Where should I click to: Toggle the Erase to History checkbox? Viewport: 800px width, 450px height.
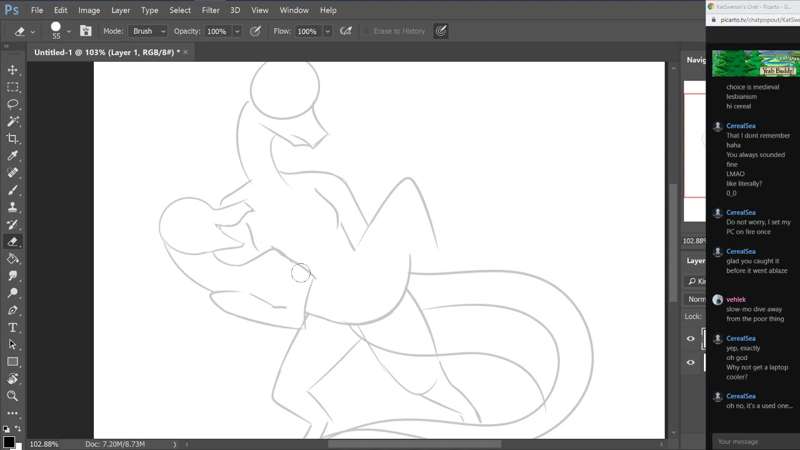(x=365, y=31)
